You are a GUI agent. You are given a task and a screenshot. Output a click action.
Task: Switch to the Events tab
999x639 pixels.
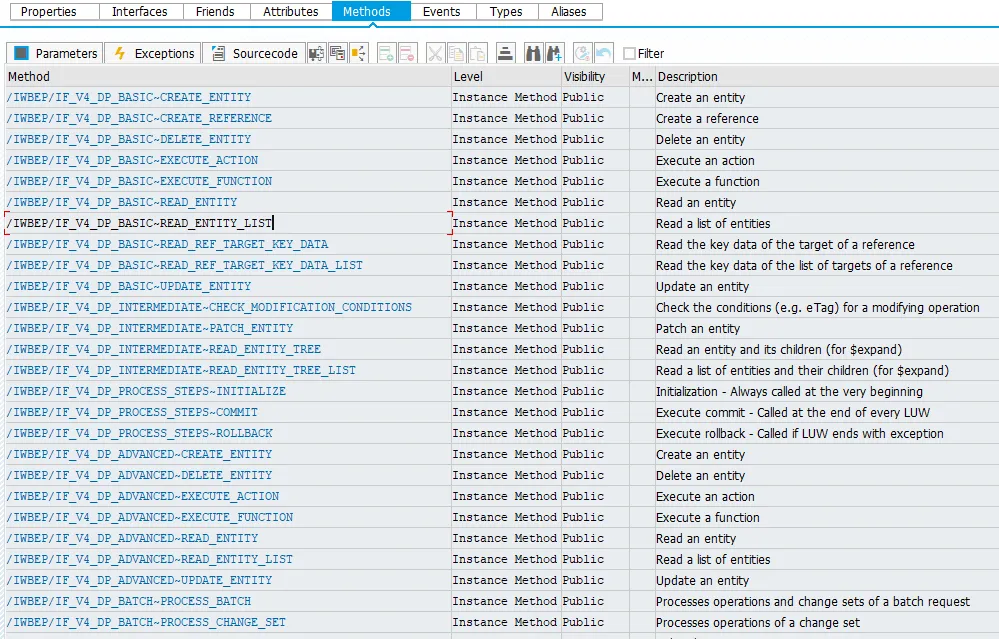pos(442,12)
